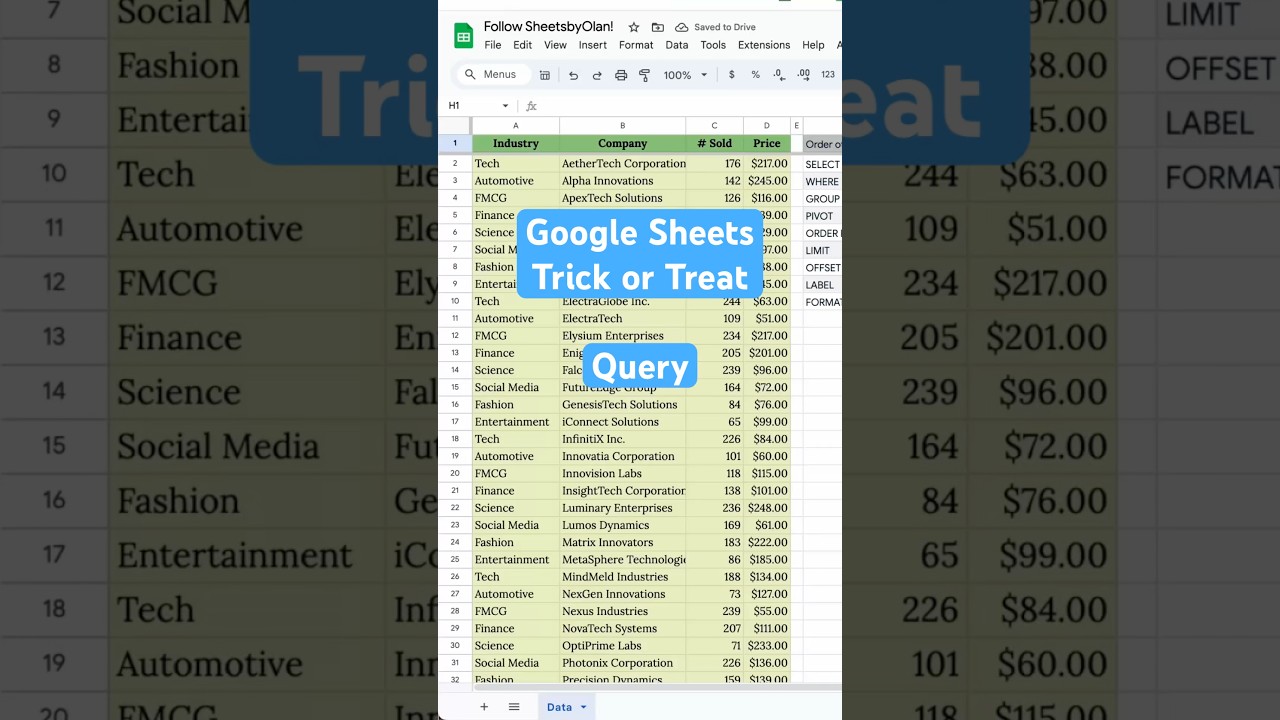Viewport: 1280px width, 720px height.
Task: Click the fx formula bar icon
Action: [531, 106]
